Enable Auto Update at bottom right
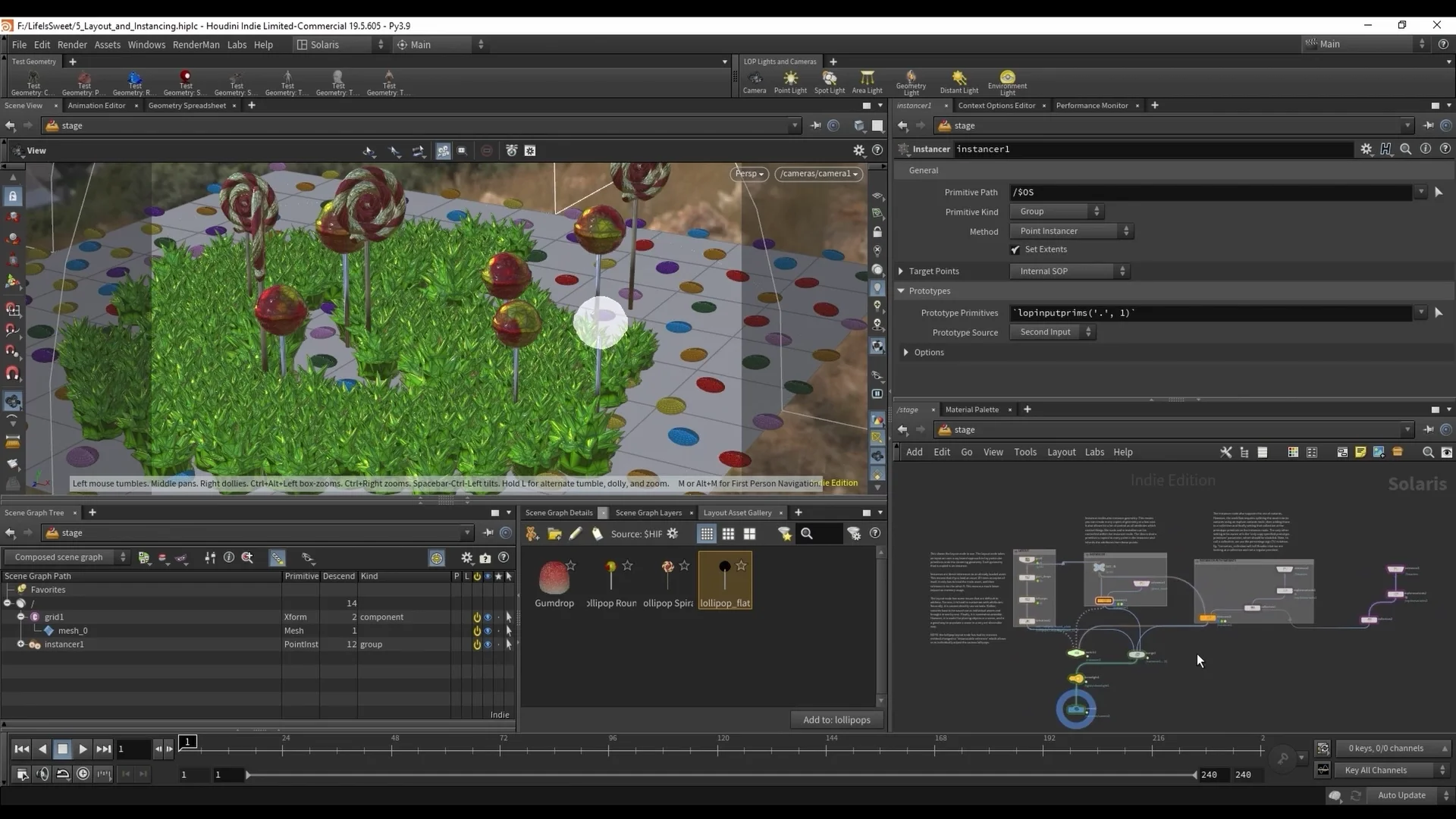The image size is (1456, 819). tap(1401, 795)
